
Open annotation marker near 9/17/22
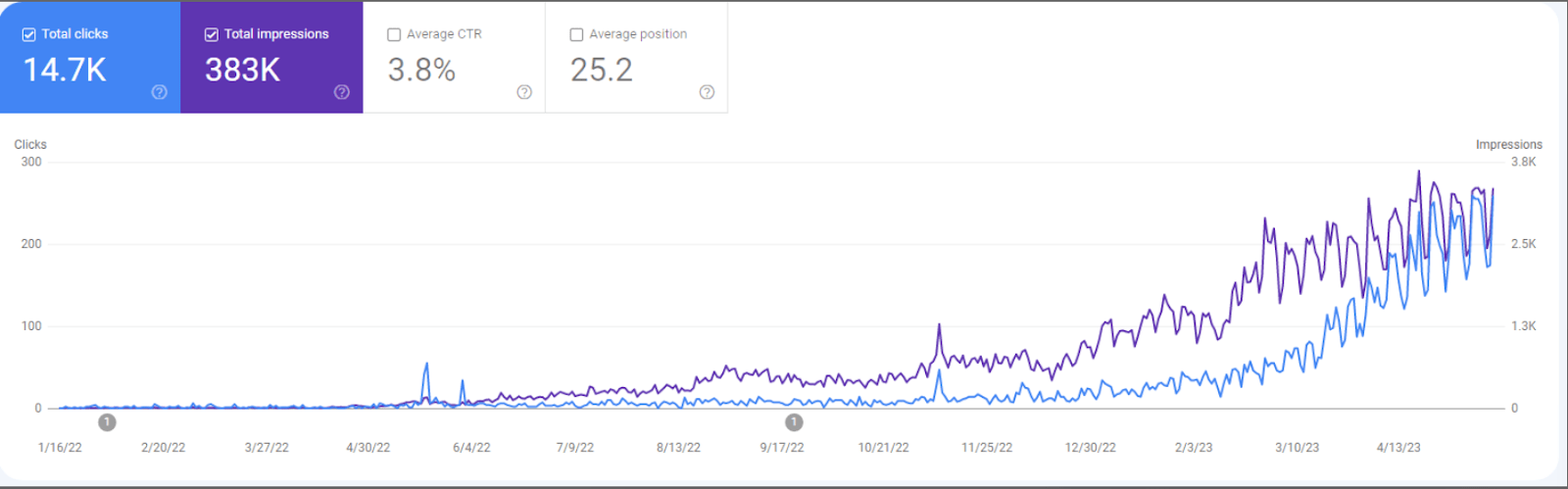(x=794, y=422)
